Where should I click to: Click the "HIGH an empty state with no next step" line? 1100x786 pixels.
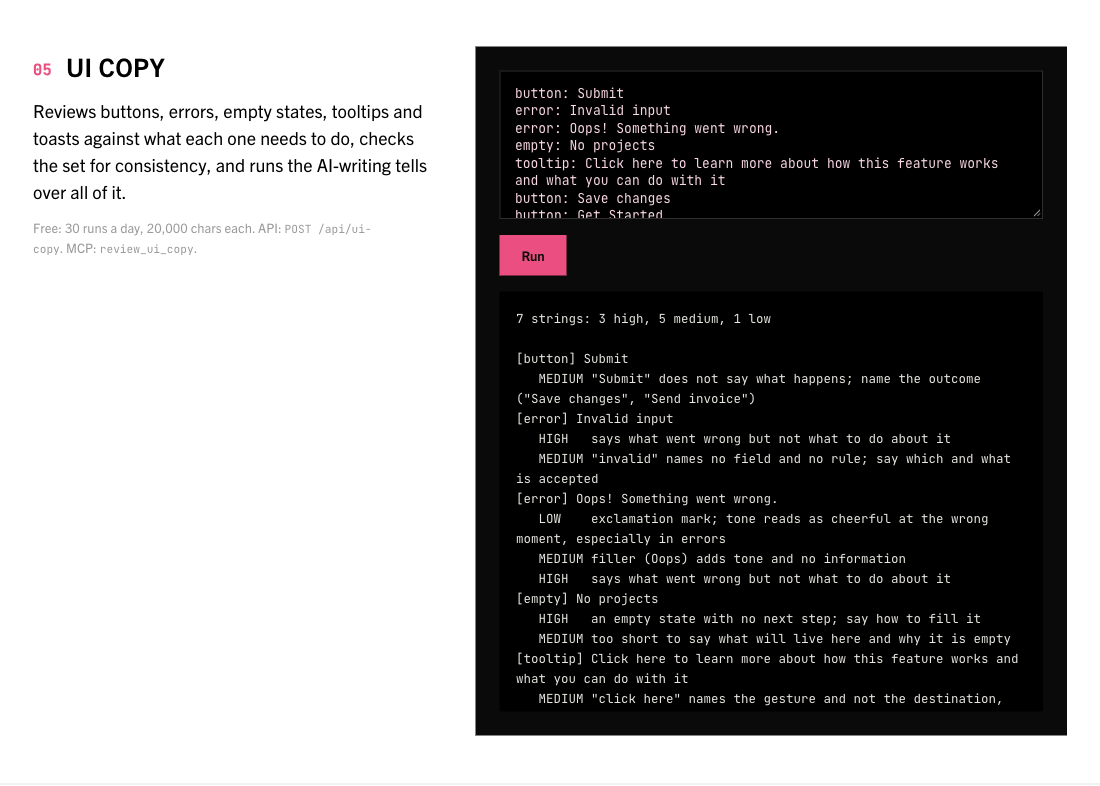click(759, 619)
